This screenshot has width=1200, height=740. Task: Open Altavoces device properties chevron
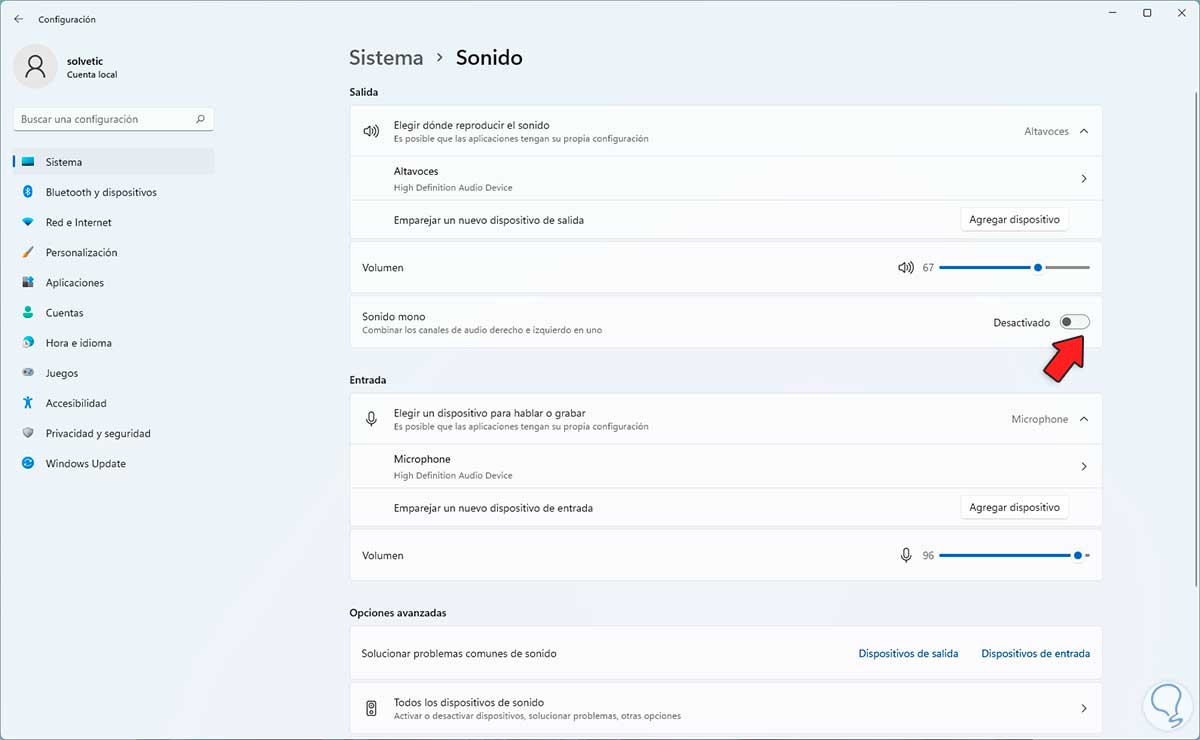[1084, 179]
